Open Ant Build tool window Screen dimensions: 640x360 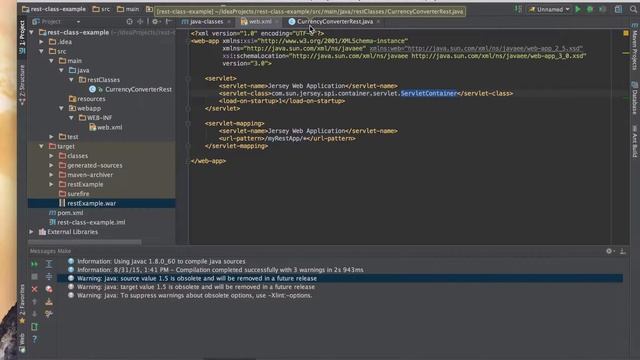(x=635, y=141)
